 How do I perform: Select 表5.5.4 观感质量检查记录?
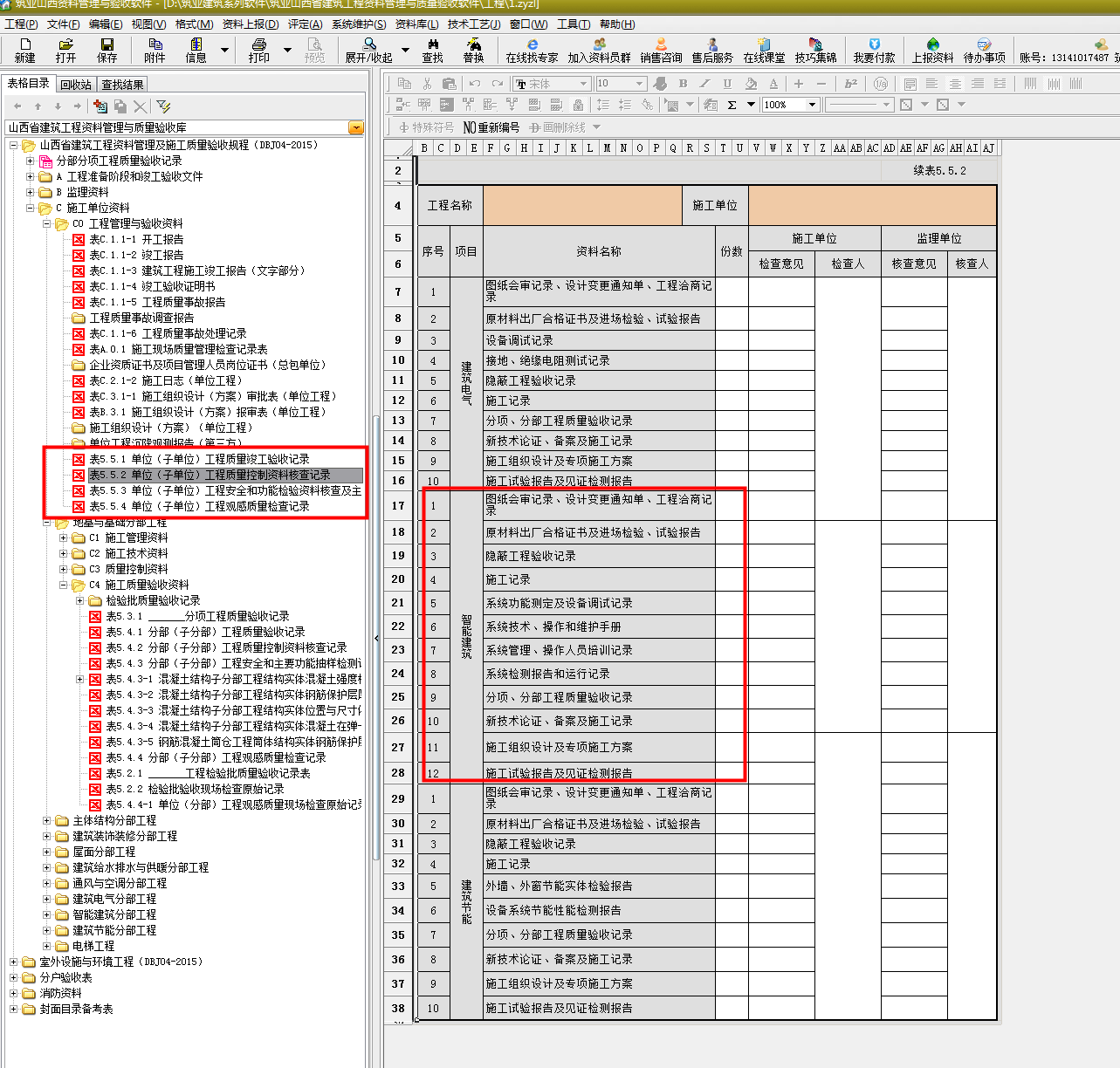click(x=199, y=506)
